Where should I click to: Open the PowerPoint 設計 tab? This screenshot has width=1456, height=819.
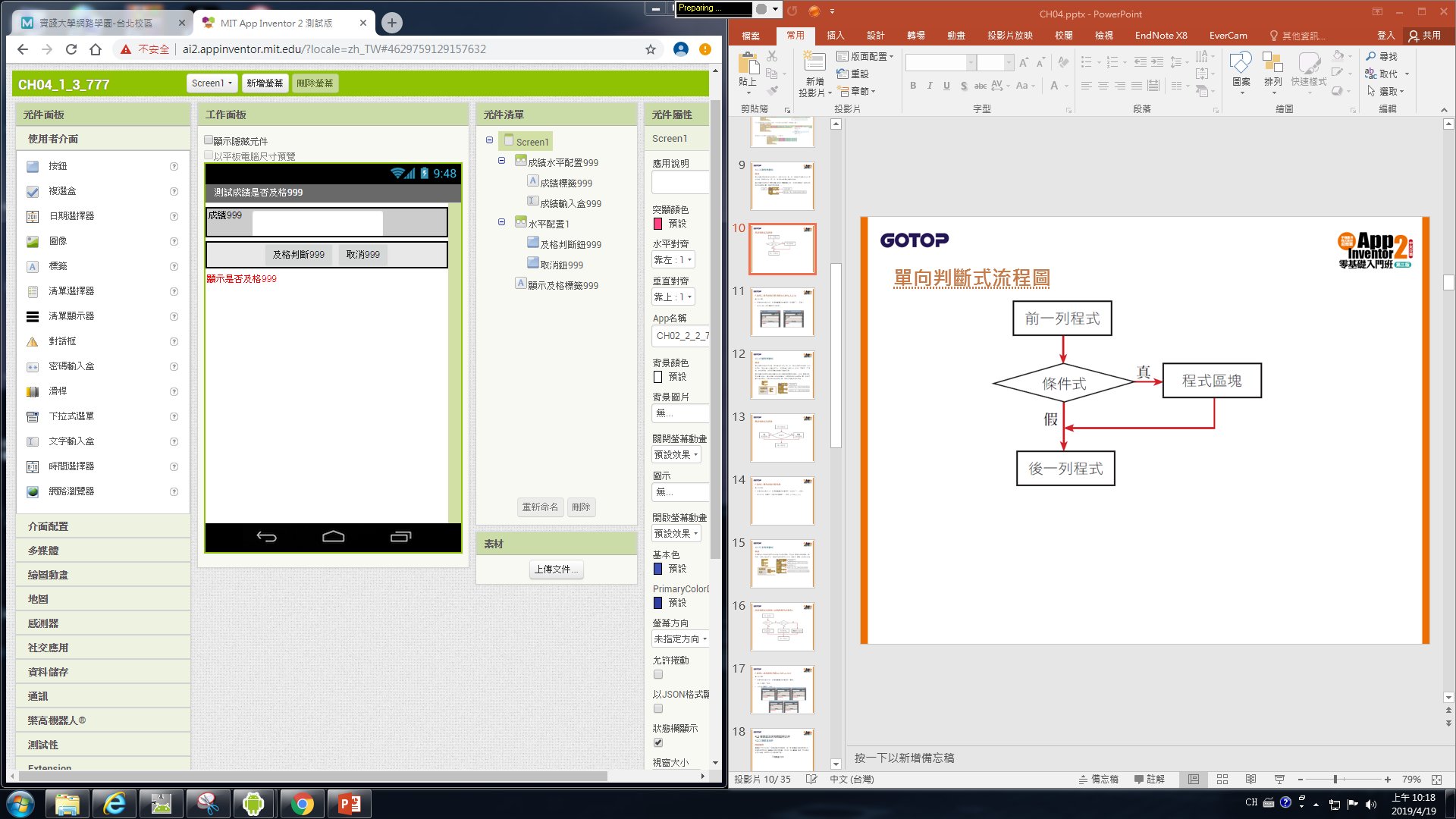pos(876,36)
